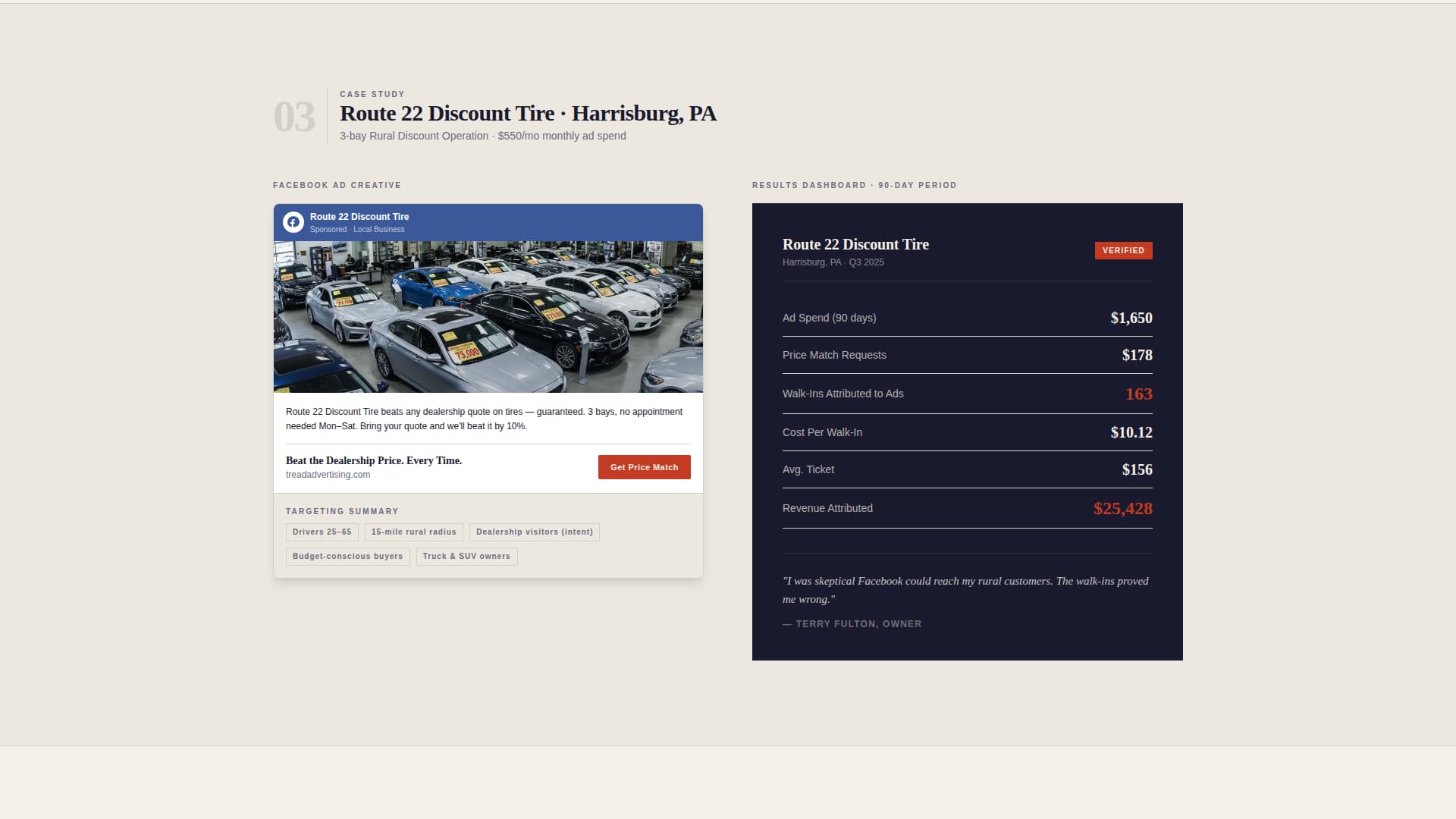
Task: Click the car lot ad image
Action: (x=488, y=317)
